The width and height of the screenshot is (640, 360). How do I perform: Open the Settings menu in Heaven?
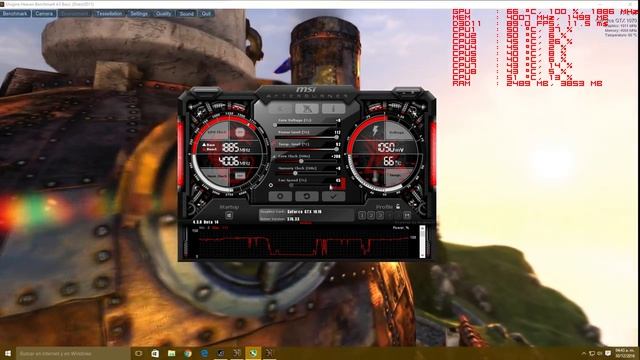coord(139,13)
